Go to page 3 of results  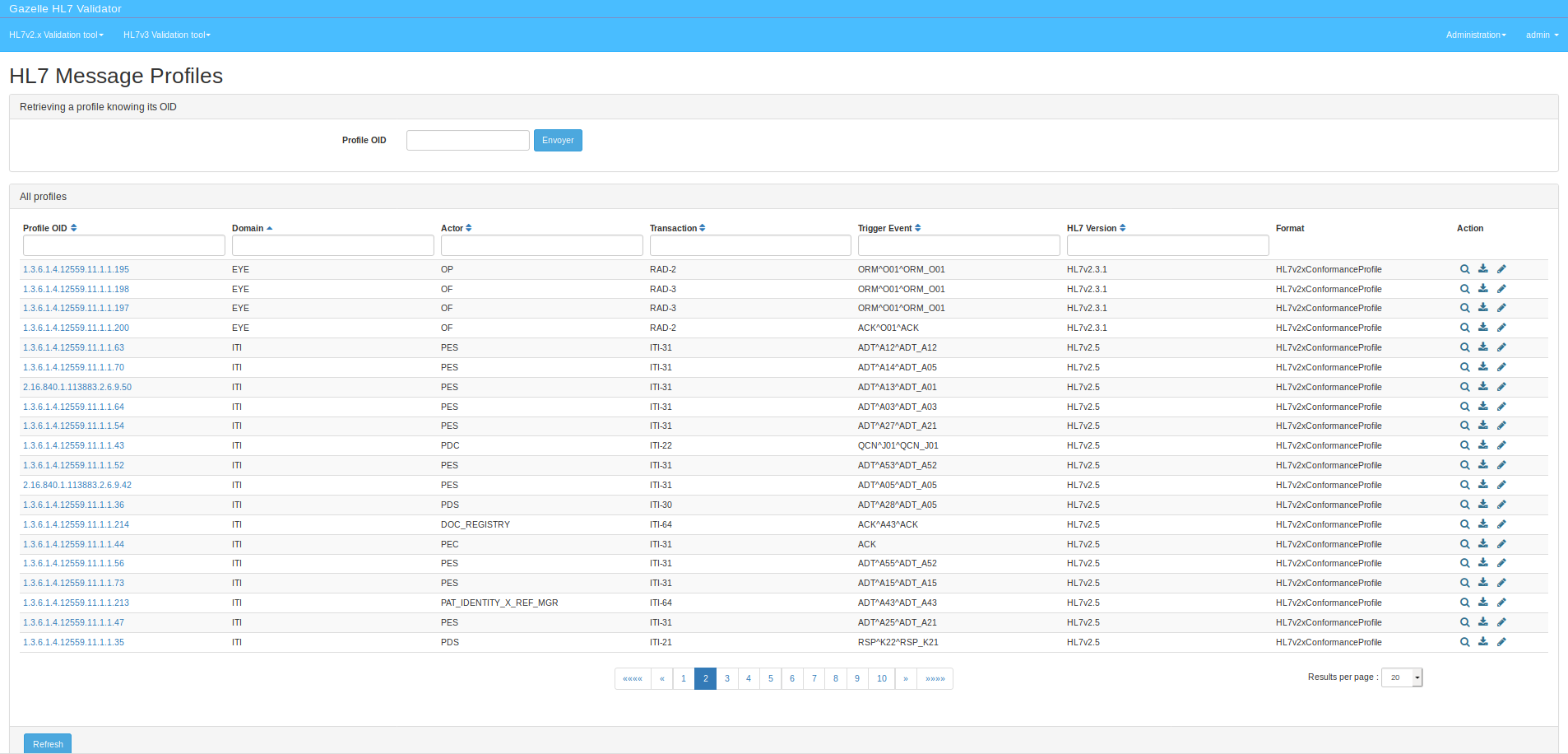(727, 678)
